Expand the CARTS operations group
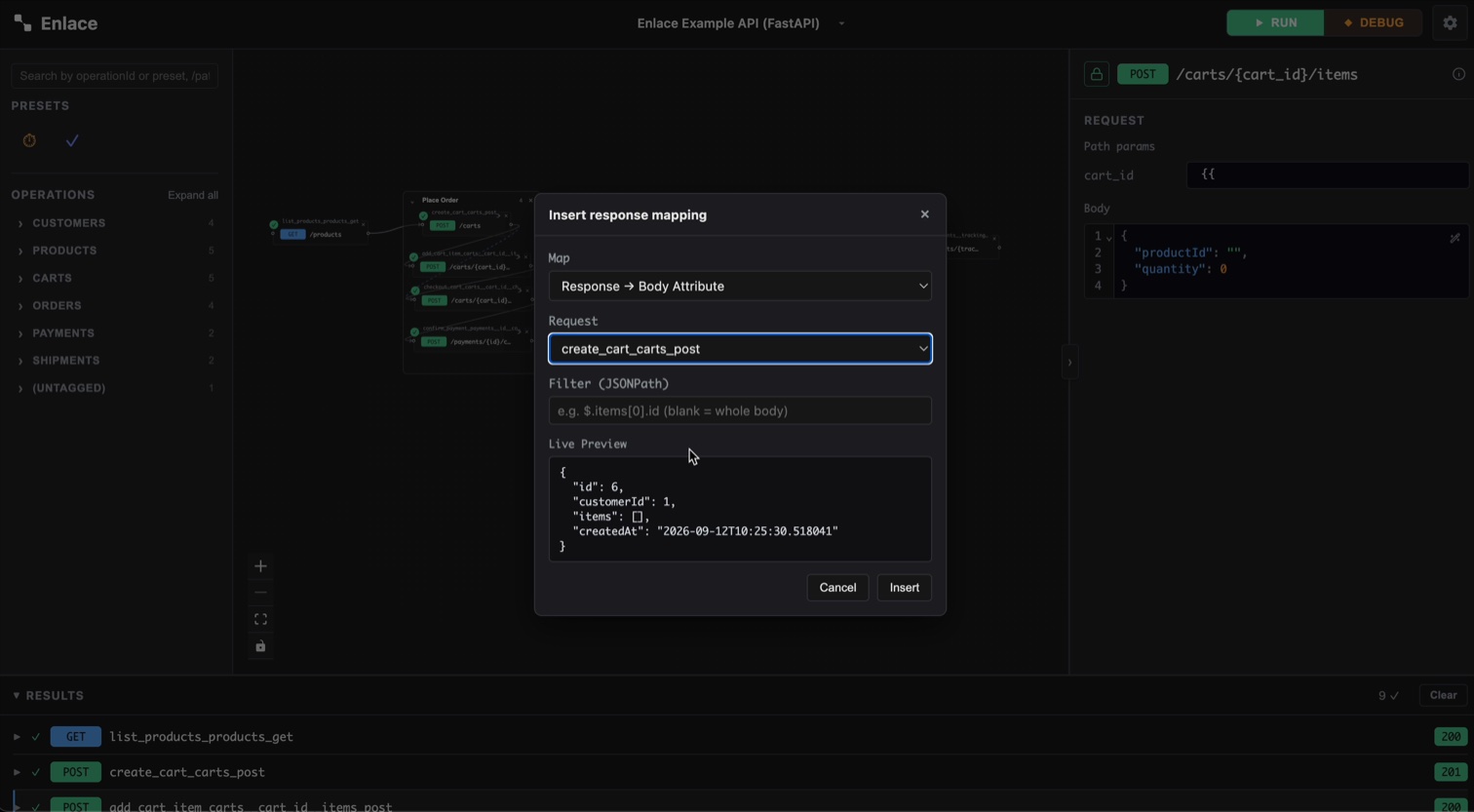This screenshot has height=812, width=1474. pos(114,278)
